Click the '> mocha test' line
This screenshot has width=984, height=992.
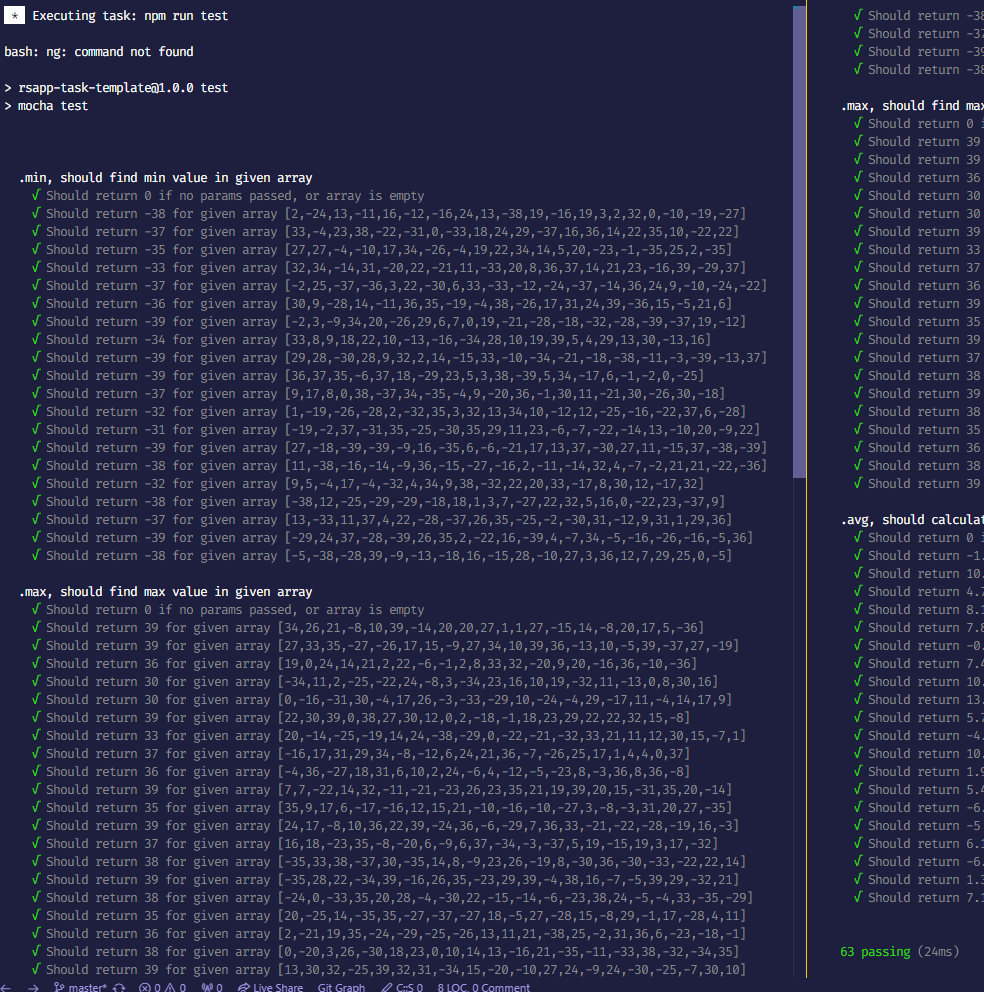[x=46, y=106]
